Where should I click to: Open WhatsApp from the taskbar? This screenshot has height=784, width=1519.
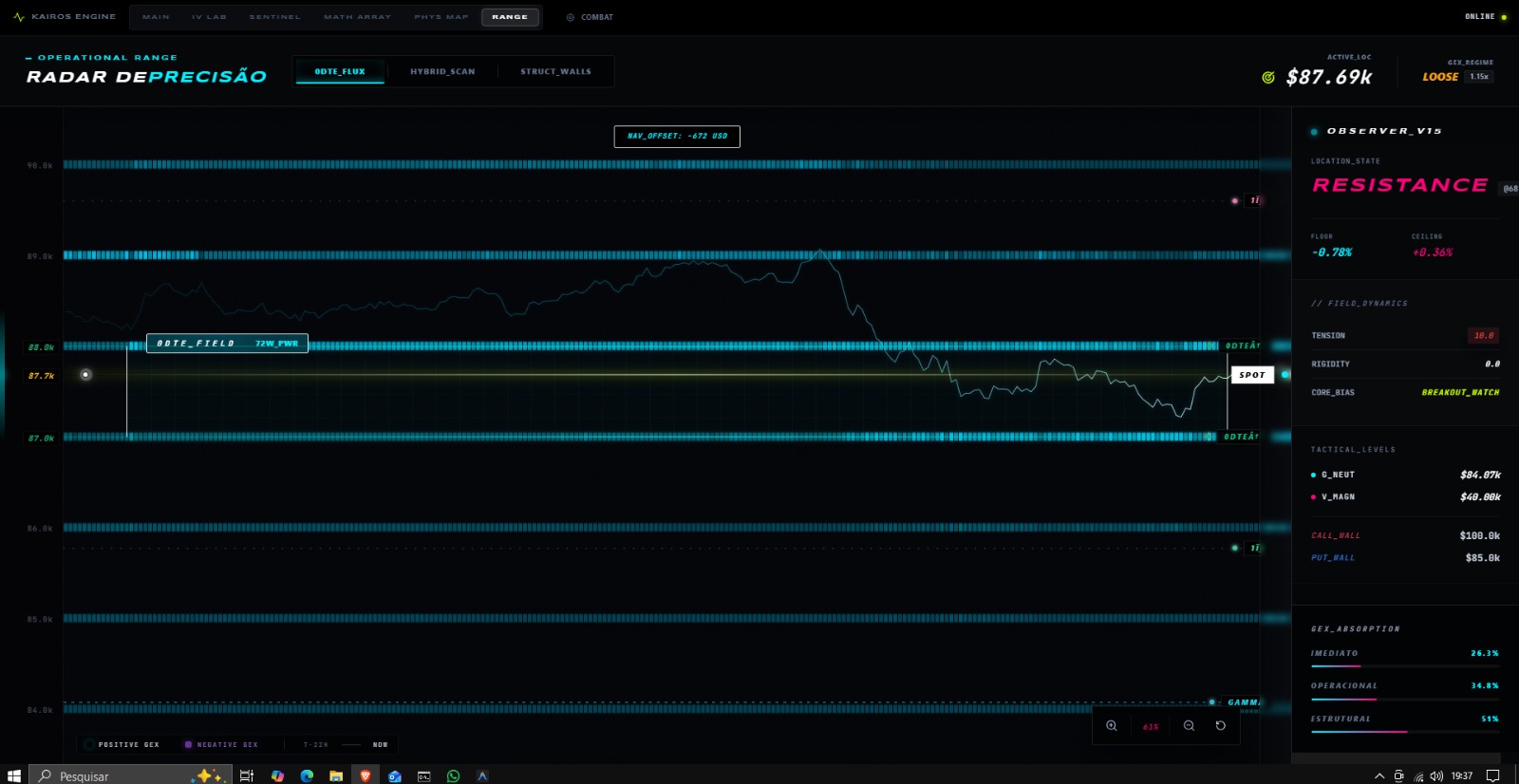click(x=453, y=775)
